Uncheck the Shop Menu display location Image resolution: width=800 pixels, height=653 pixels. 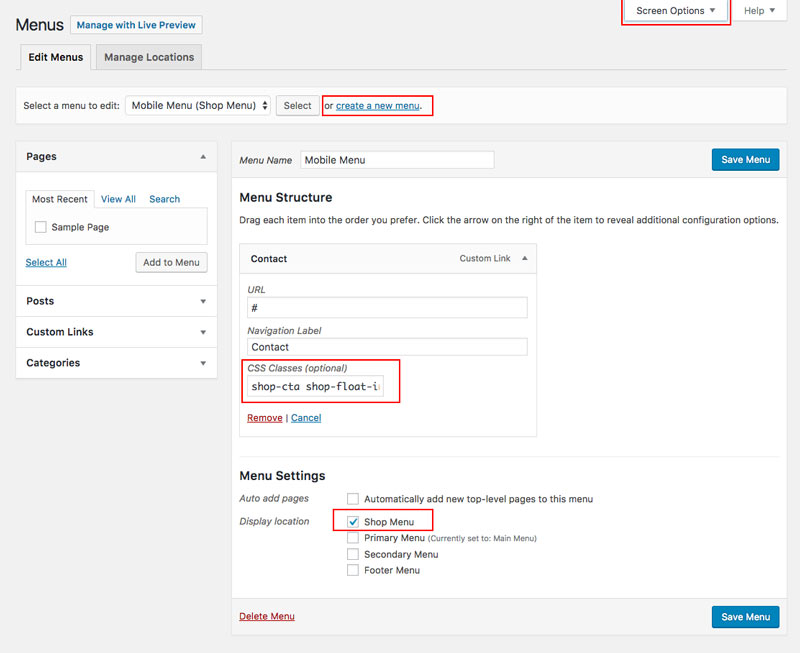pyautogui.click(x=353, y=522)
